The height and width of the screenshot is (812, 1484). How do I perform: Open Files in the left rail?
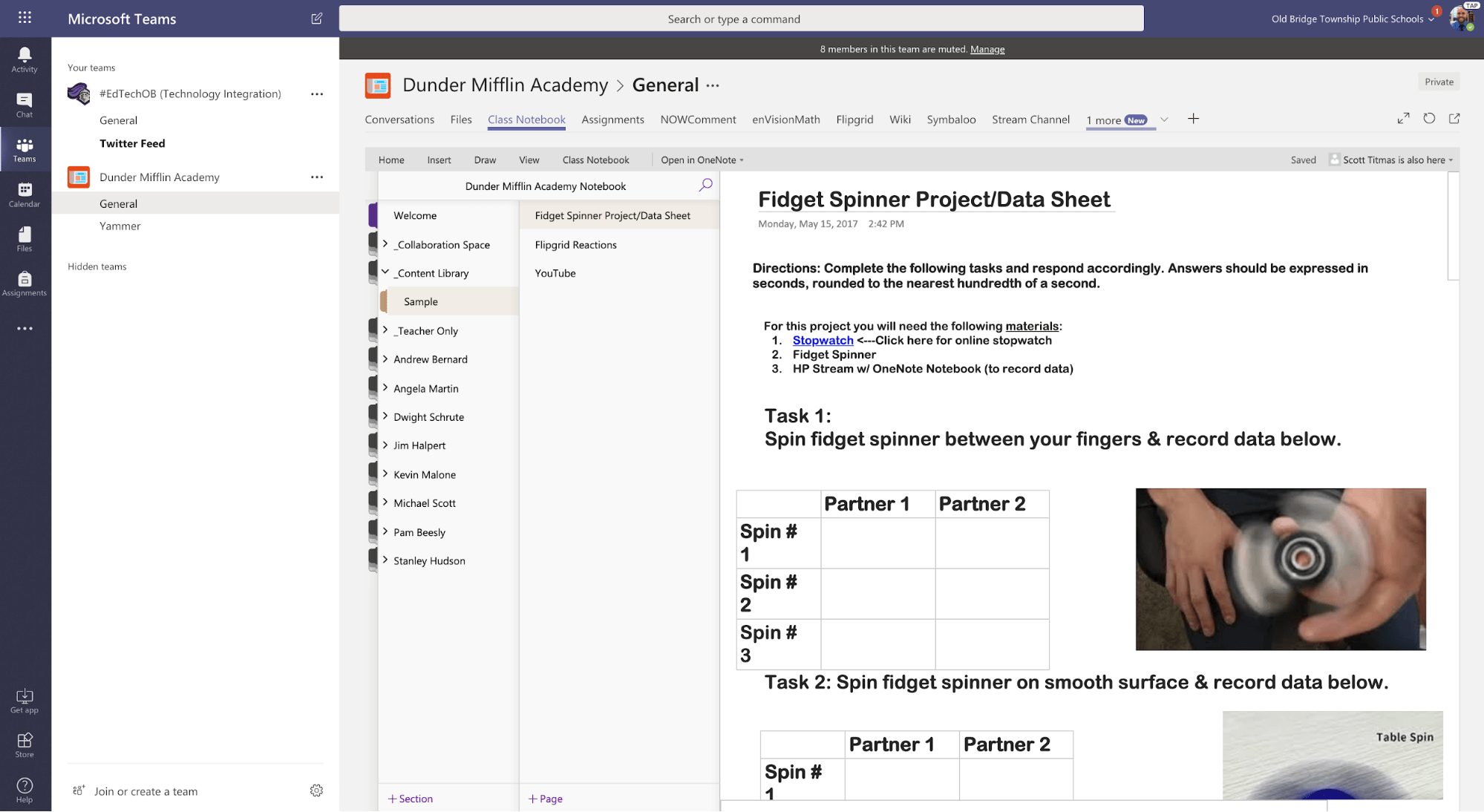24,239
